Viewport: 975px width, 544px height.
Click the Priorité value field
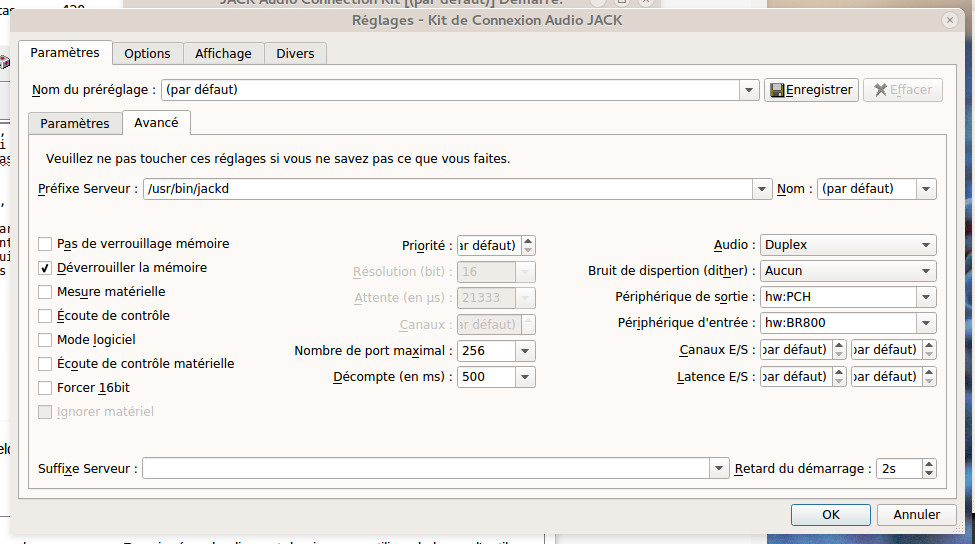click(x=489, y=245)
